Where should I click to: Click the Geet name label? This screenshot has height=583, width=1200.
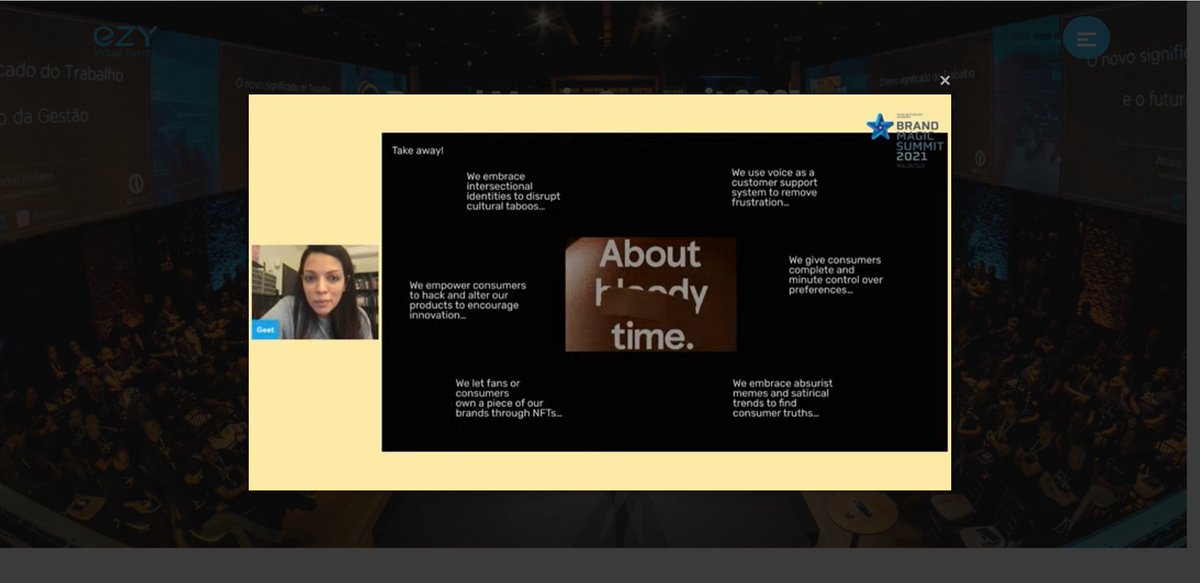point(265,329)
